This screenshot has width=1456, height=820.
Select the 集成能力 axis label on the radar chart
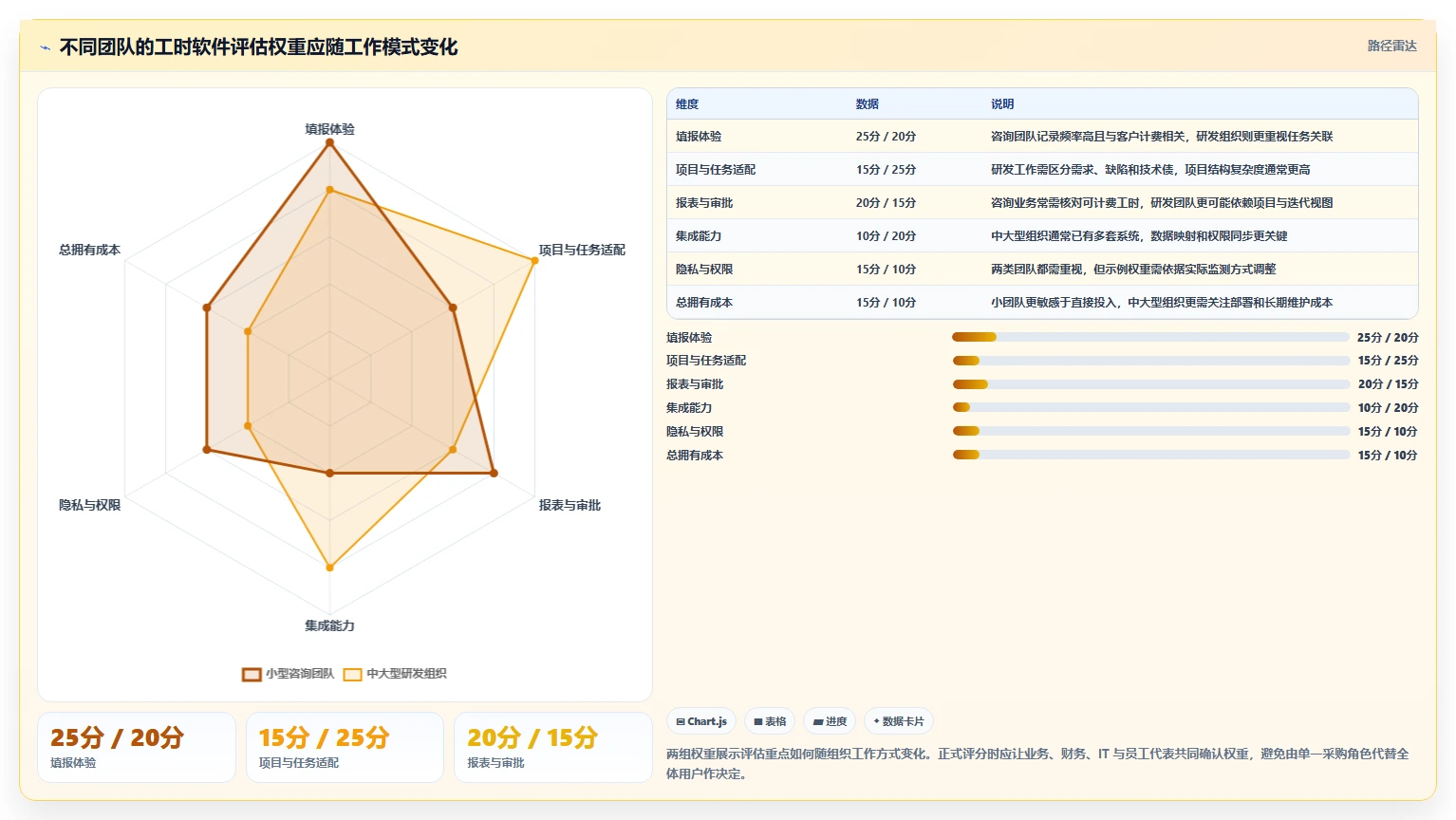pos(329,625)
